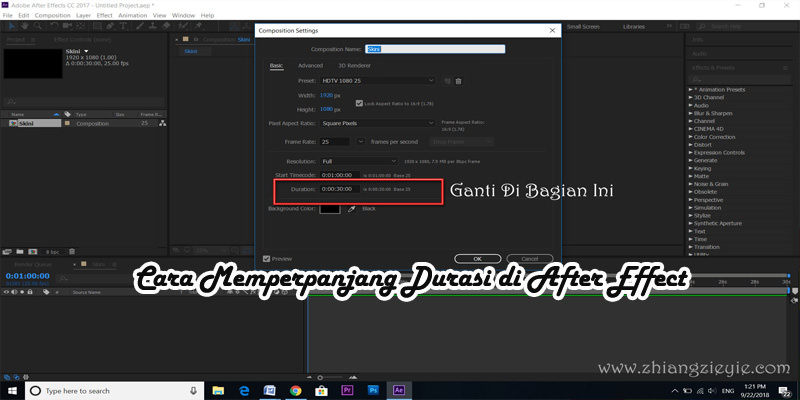800x400 pixels.
Task: Click the Cancel button in dialog
Action: coord(530,258)
